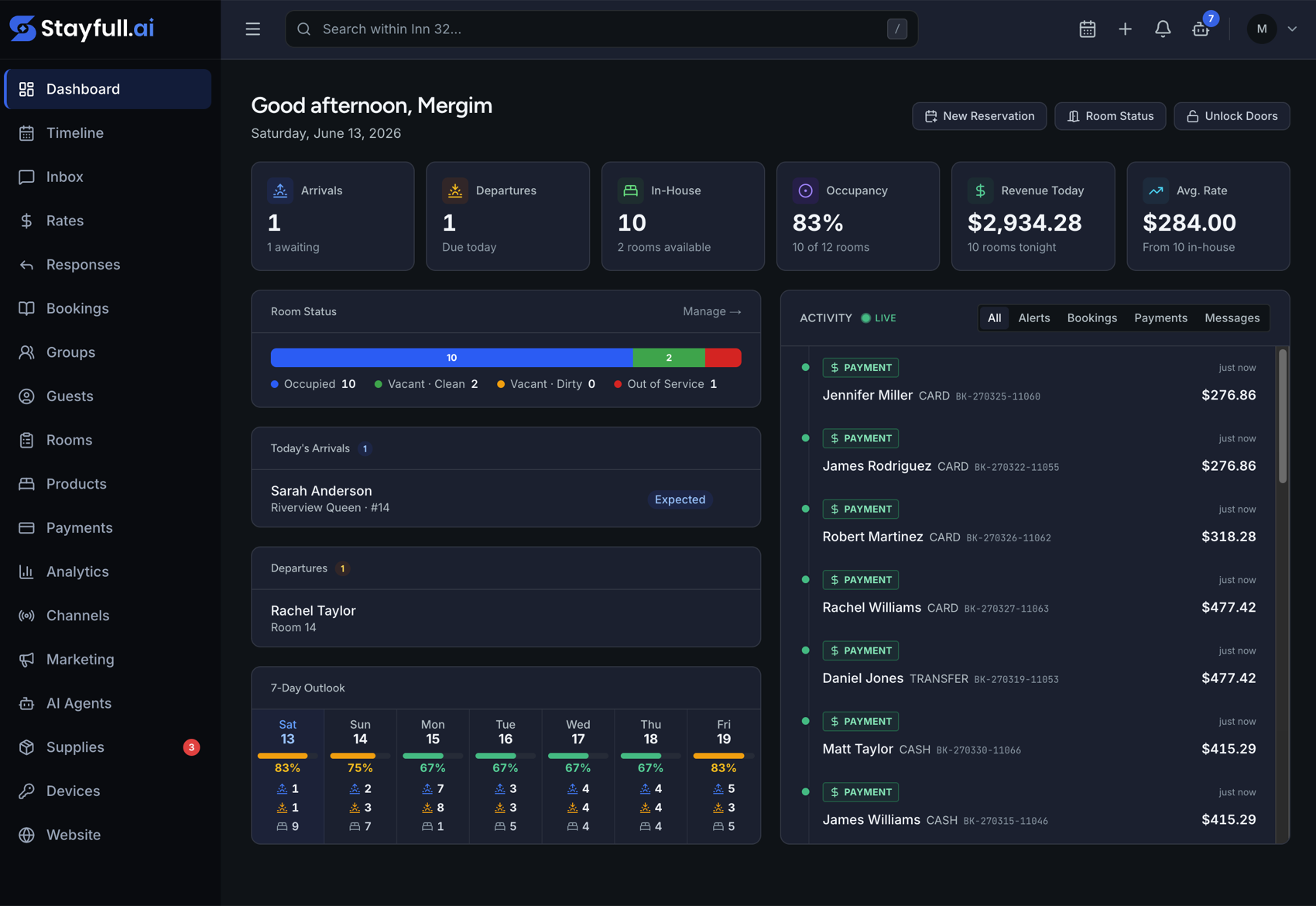
Task: Switch to Messages activity tab
Action: [1232, 318]
